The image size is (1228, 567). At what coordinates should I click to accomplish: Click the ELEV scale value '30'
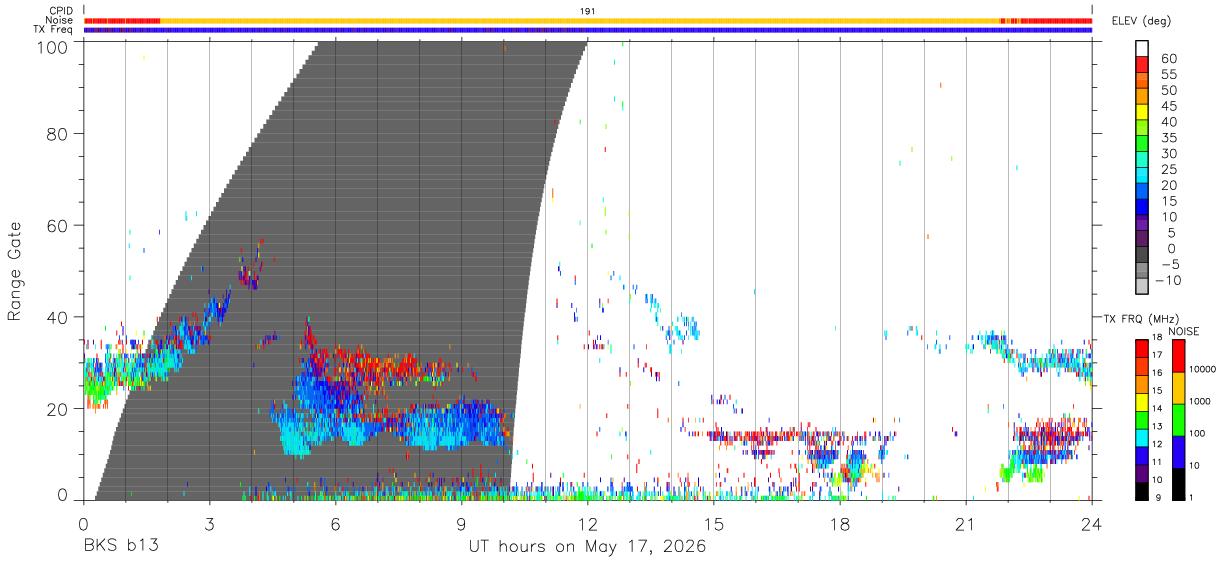coord(1169,153)
